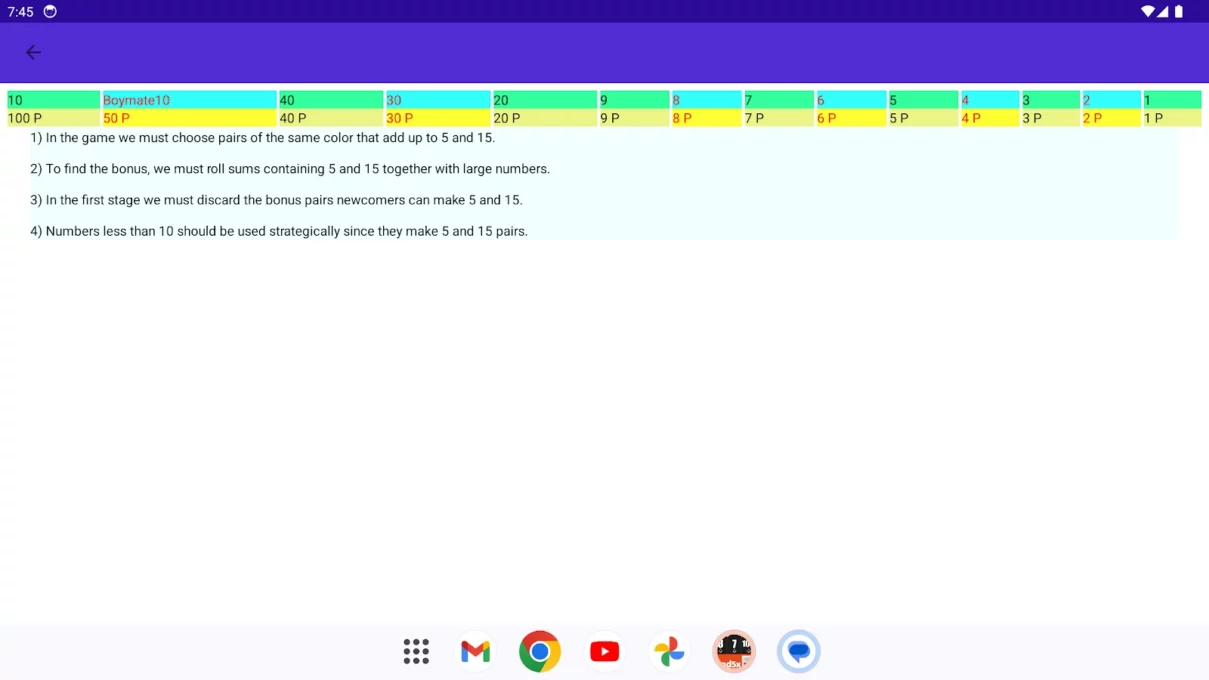Open the app drawer grid icon
1209x680 pixels.
point(416,651)
